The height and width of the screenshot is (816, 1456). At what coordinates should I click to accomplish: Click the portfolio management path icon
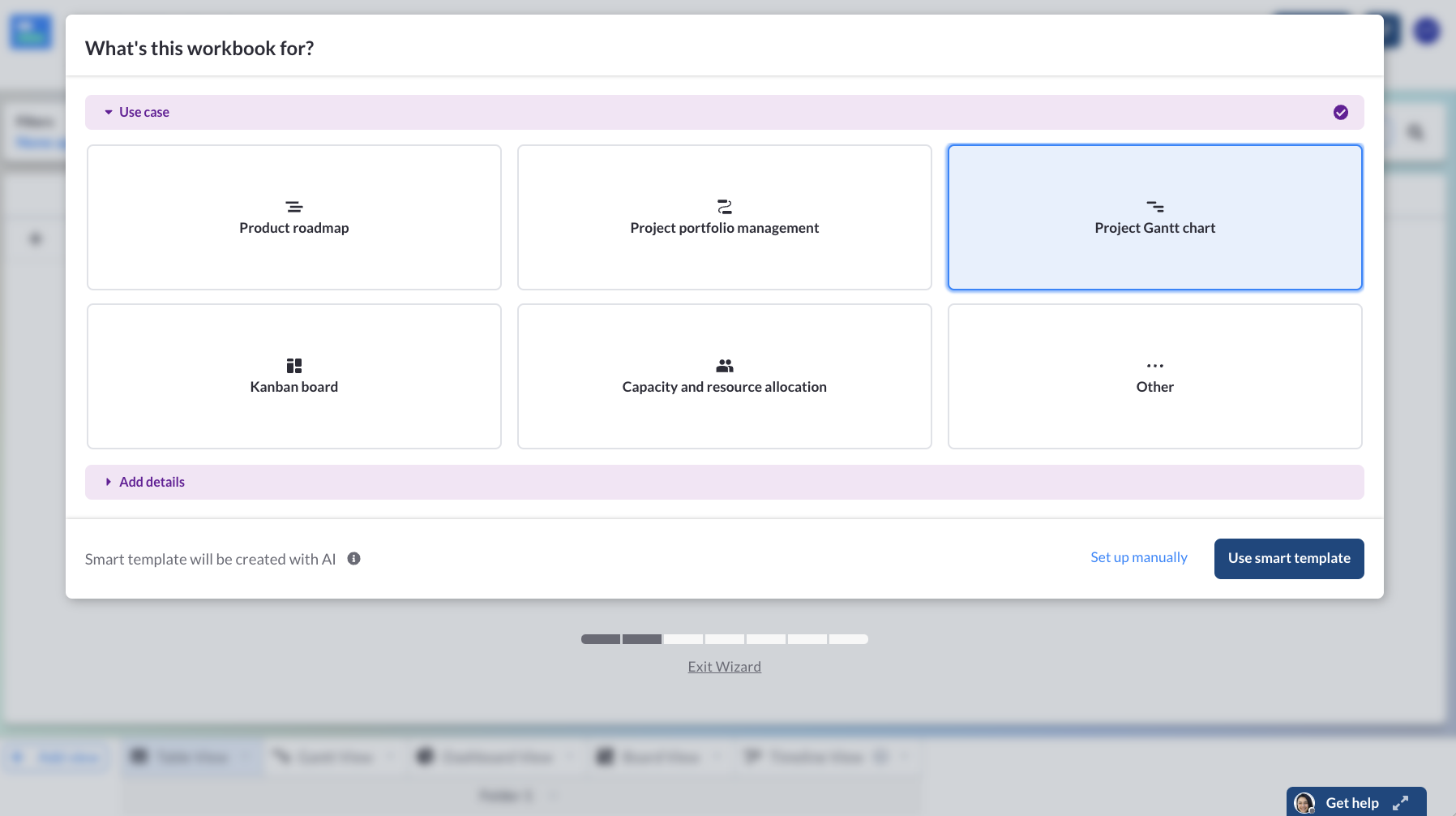click(725, 207)
